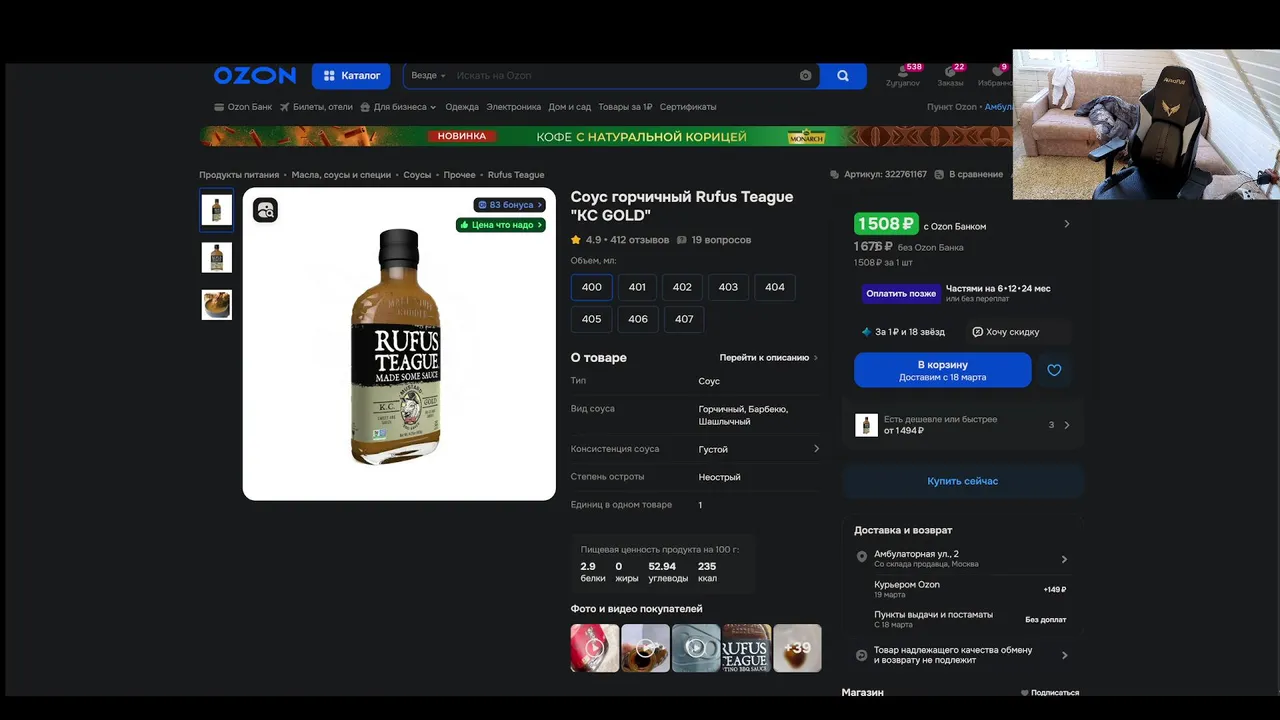Open 412 отзывов reviews link
The image size is (1280, 720).
point(639,240)
